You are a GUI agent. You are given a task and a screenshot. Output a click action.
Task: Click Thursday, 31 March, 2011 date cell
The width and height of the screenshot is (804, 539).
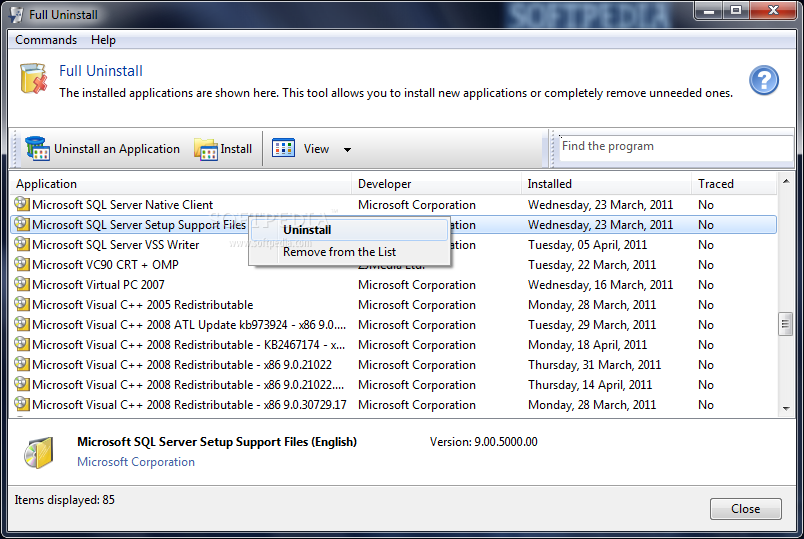coord(595,365)
